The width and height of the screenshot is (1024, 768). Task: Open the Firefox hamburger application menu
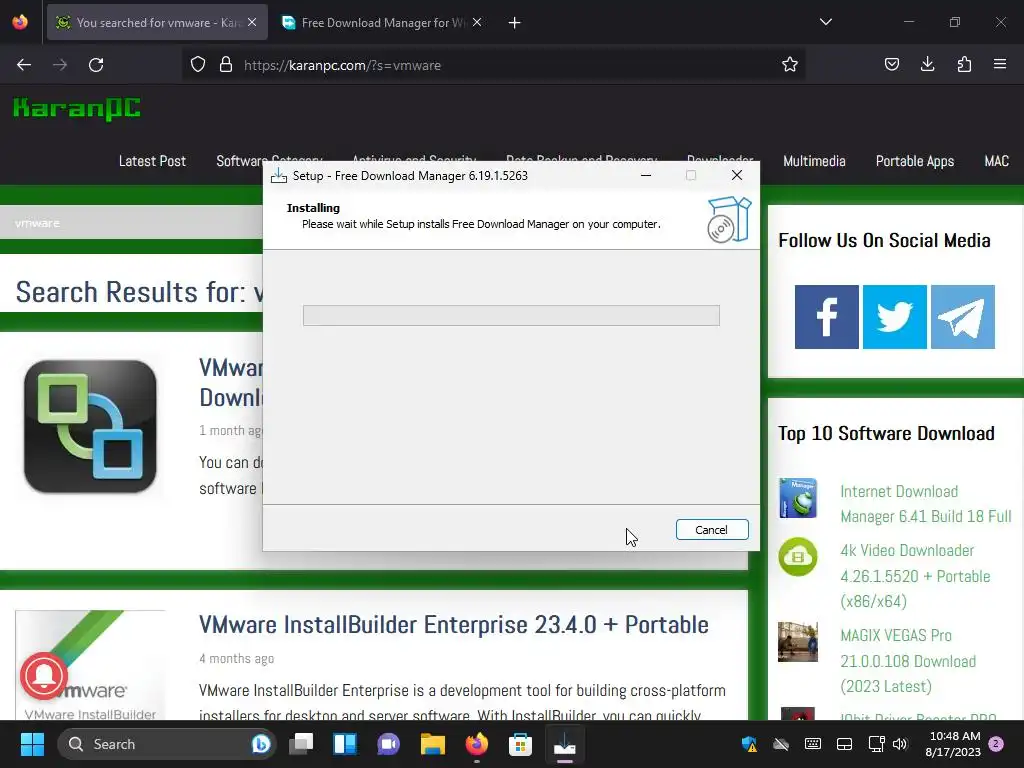click(1000, 65)
